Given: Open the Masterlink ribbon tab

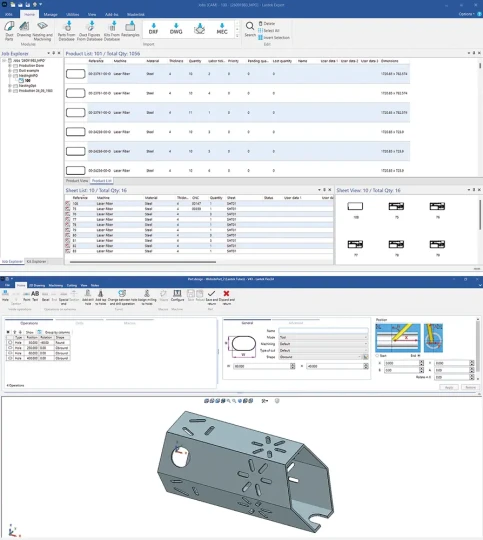Looking at the screenshot, I should point(136,14).
